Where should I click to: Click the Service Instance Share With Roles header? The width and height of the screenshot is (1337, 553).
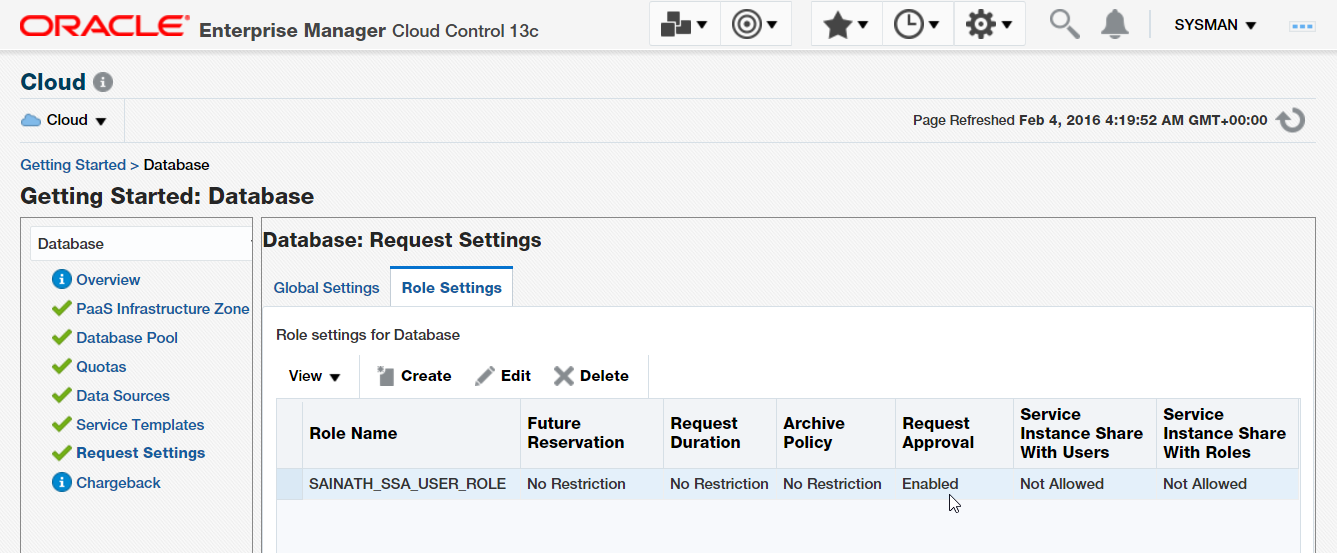pyautogui.click(x=1227, y=433)
